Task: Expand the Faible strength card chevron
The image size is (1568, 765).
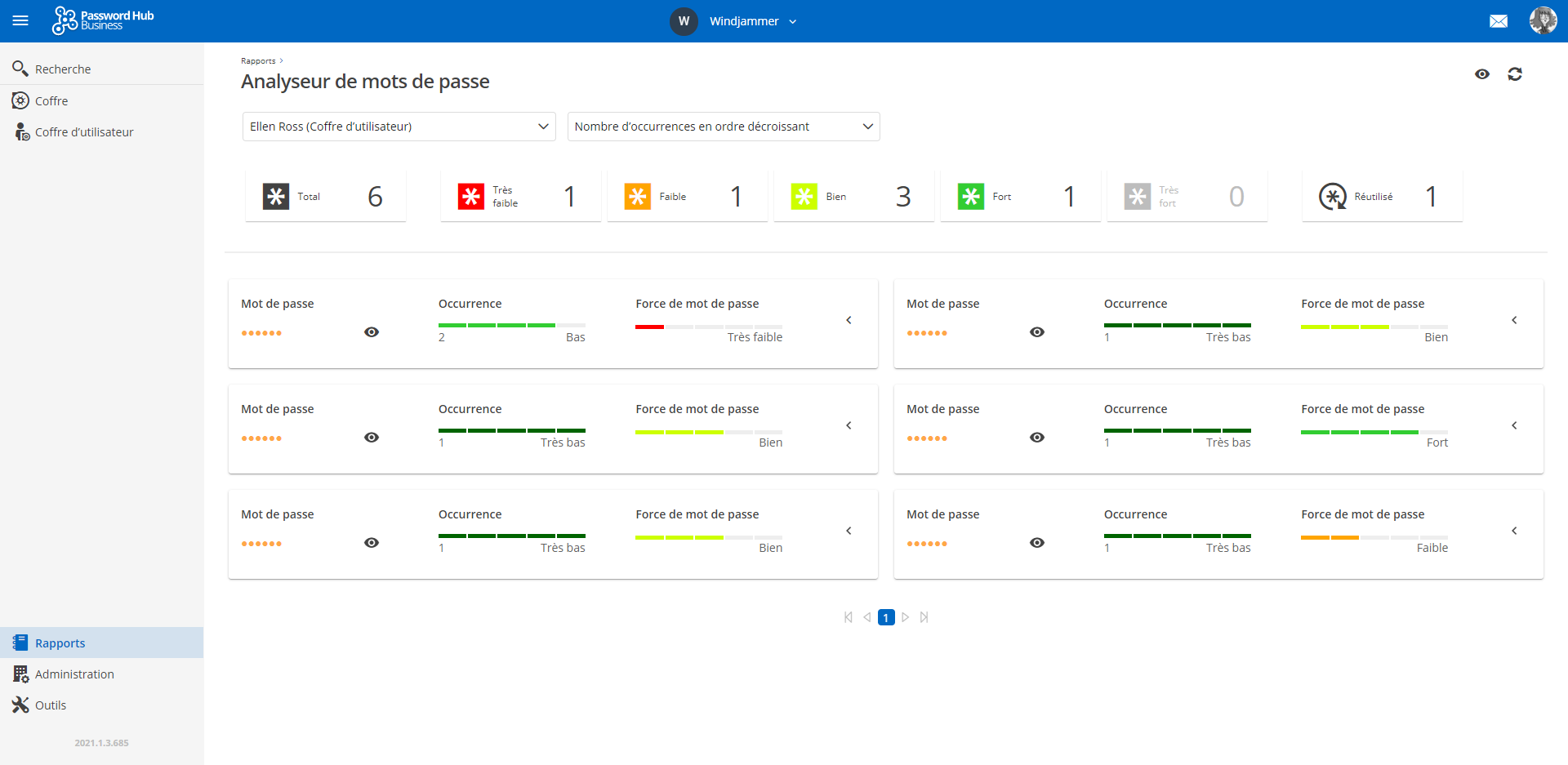Action: tap(1514, 531)
